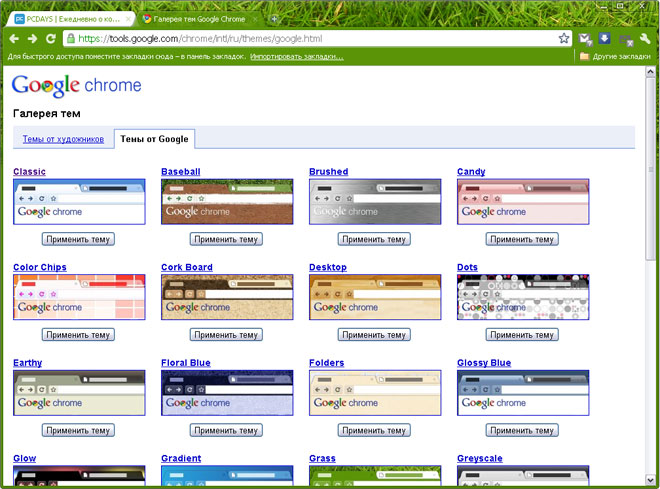Click the Baseball theme preview thumbnail
This screenshot has width=660, height=489.
(227, 202)
